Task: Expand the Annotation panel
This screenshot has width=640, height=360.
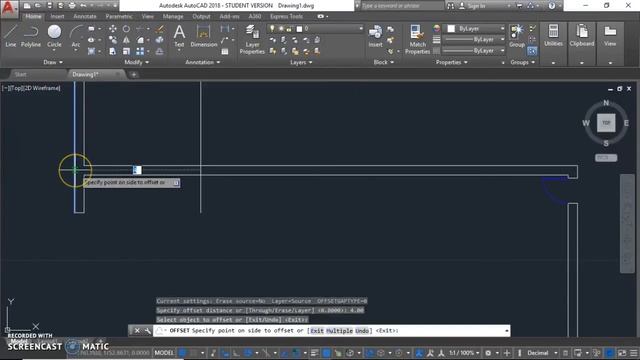Action: (x=203, y=62)
